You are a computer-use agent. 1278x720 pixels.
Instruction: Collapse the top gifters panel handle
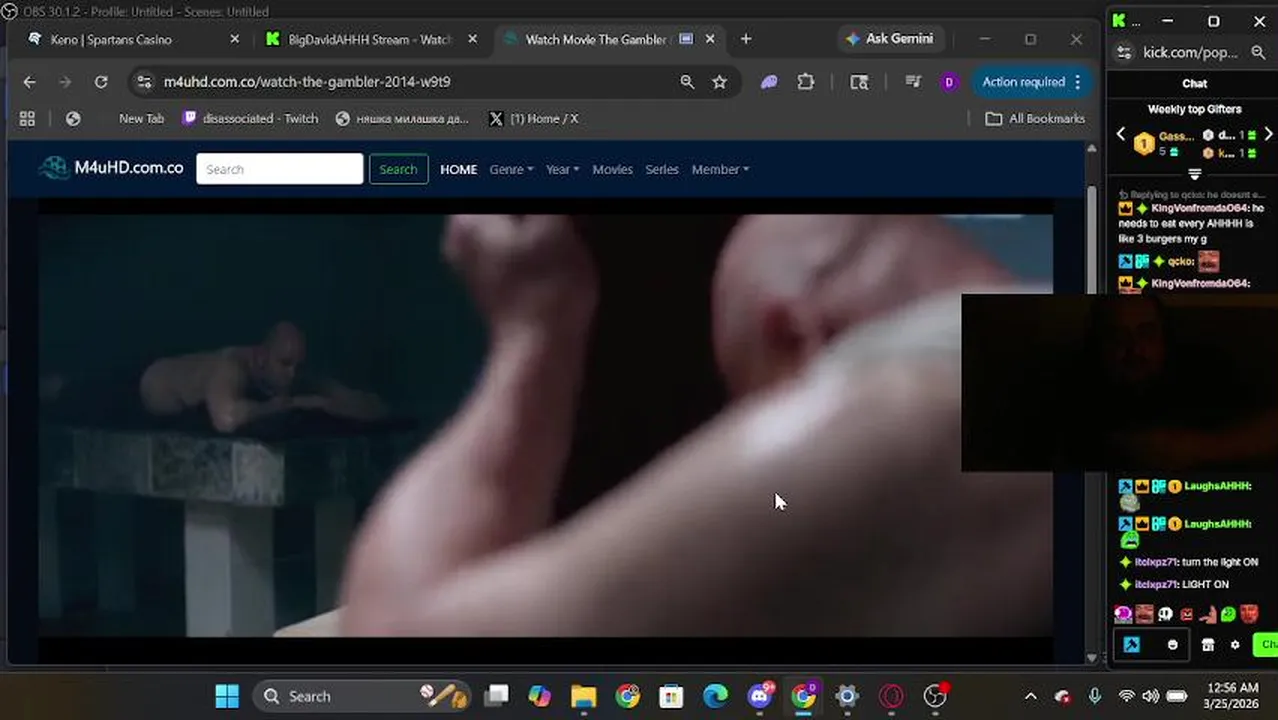[1194, 174]
